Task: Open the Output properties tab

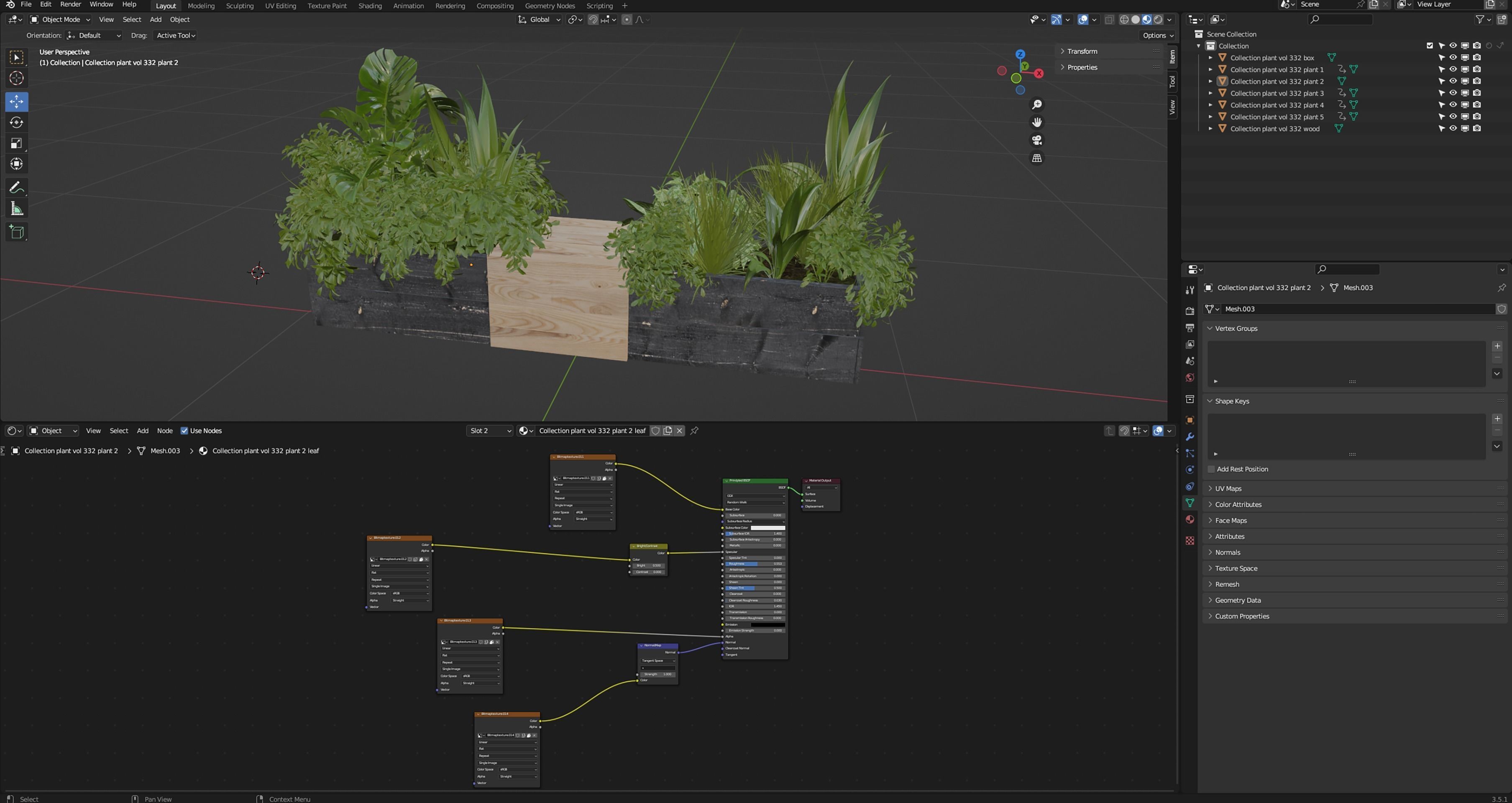Action: pos(1190,327)
